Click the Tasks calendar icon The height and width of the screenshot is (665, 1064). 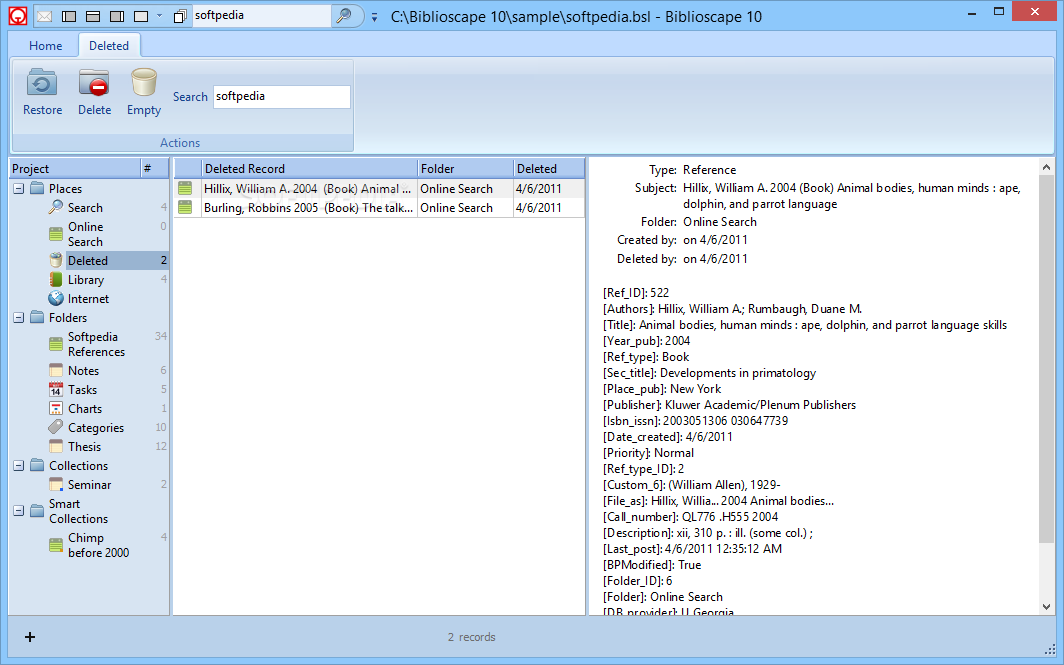click(56, 389)
